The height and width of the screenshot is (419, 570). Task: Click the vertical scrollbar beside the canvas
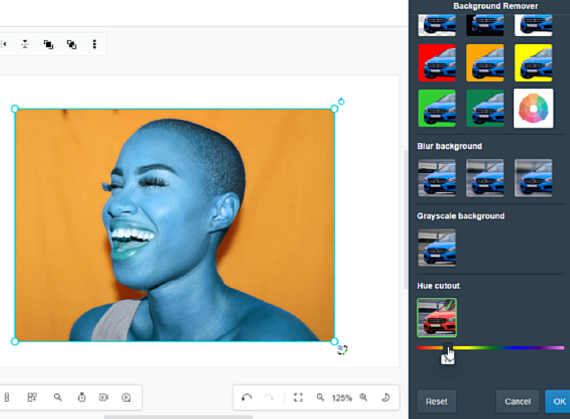406,219
